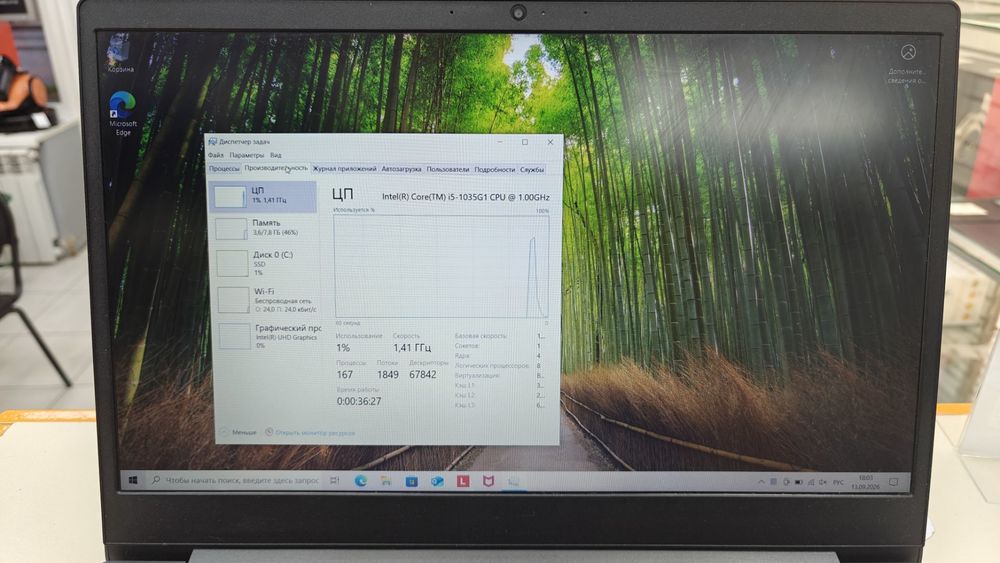Image resolution: width=1000 pixels, height=563 pixels.
Task: Click the processes count 167
Action: point(345,374)
